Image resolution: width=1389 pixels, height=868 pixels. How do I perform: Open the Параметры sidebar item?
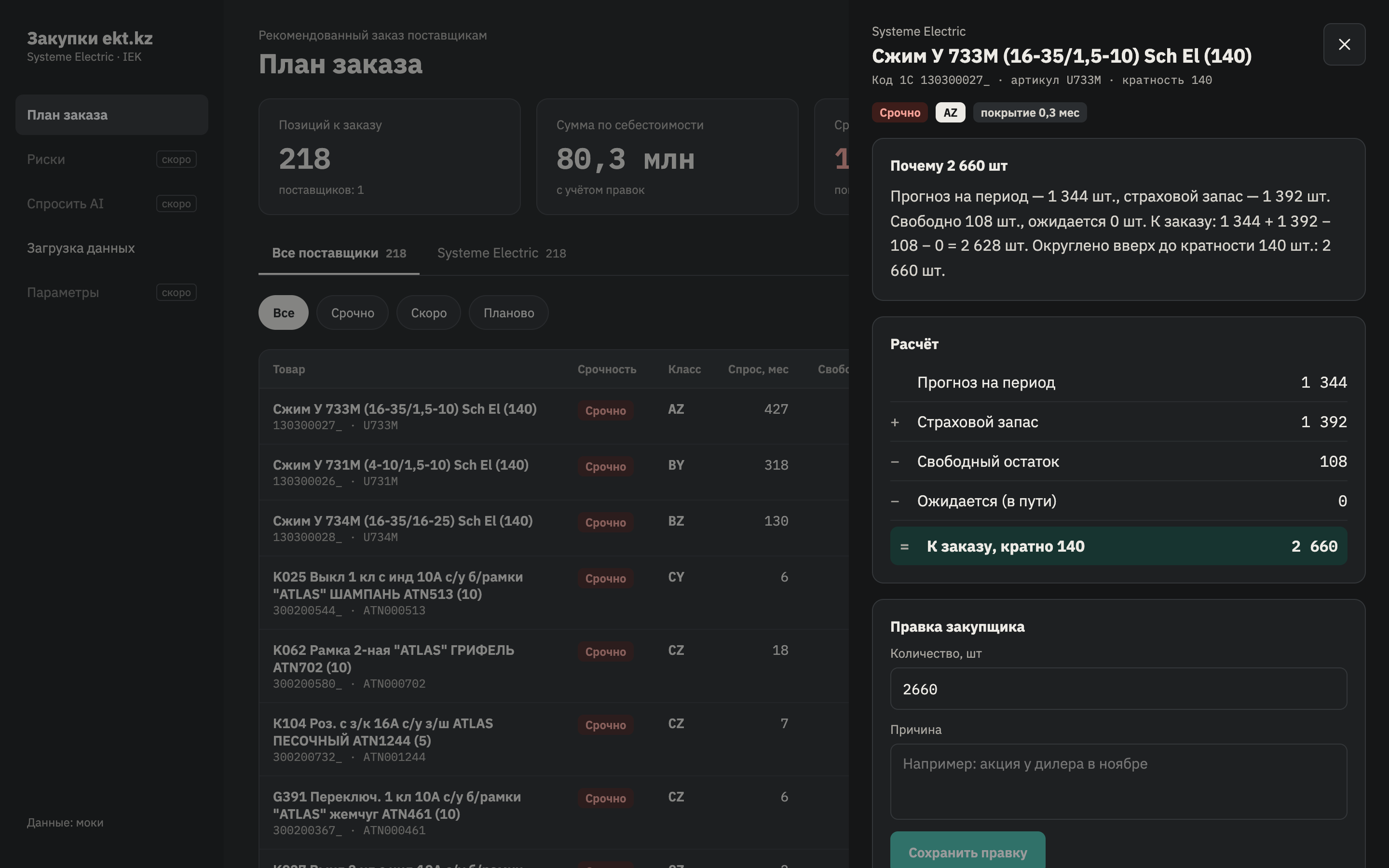point(111,292)
